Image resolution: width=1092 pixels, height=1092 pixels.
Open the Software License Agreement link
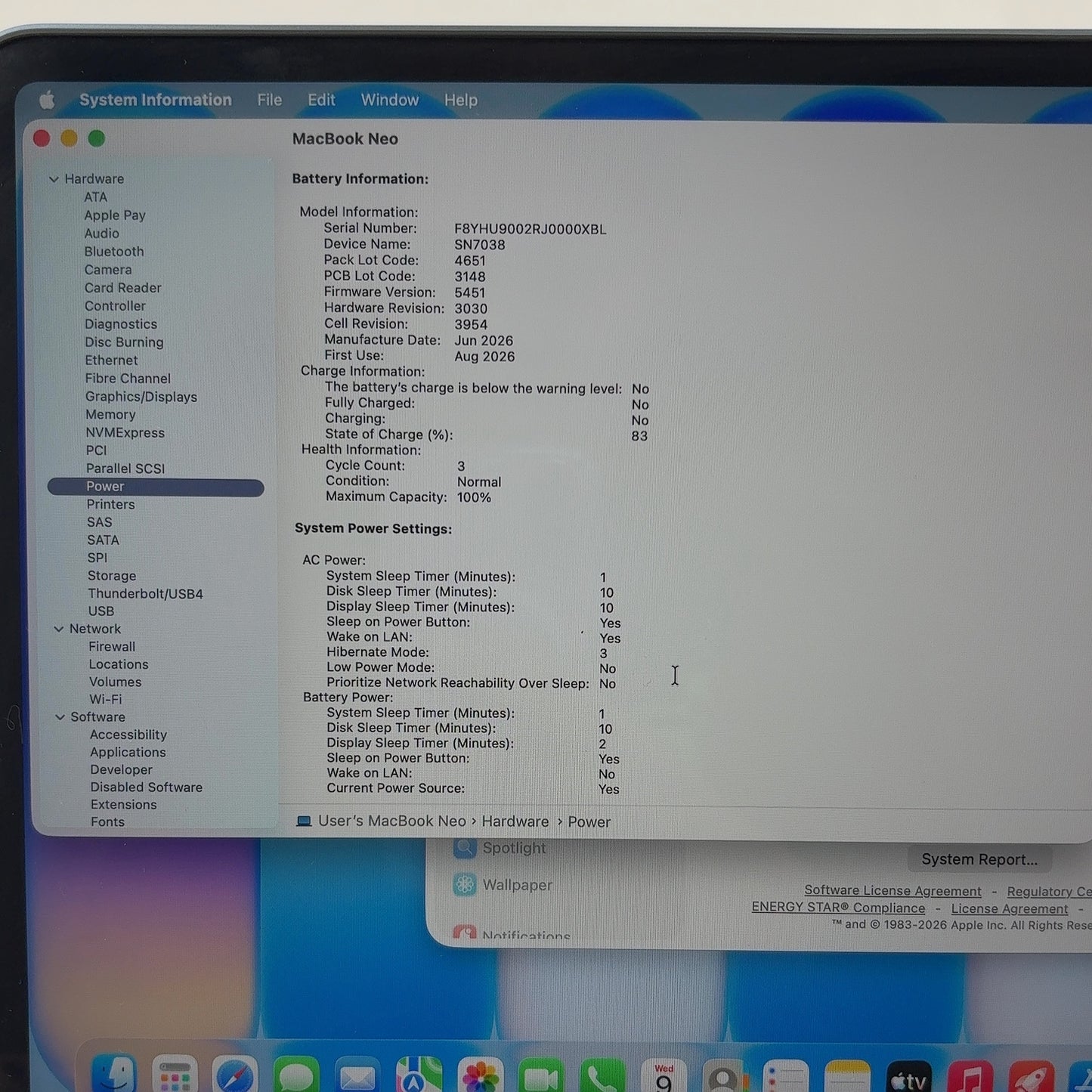click(892, 891)
